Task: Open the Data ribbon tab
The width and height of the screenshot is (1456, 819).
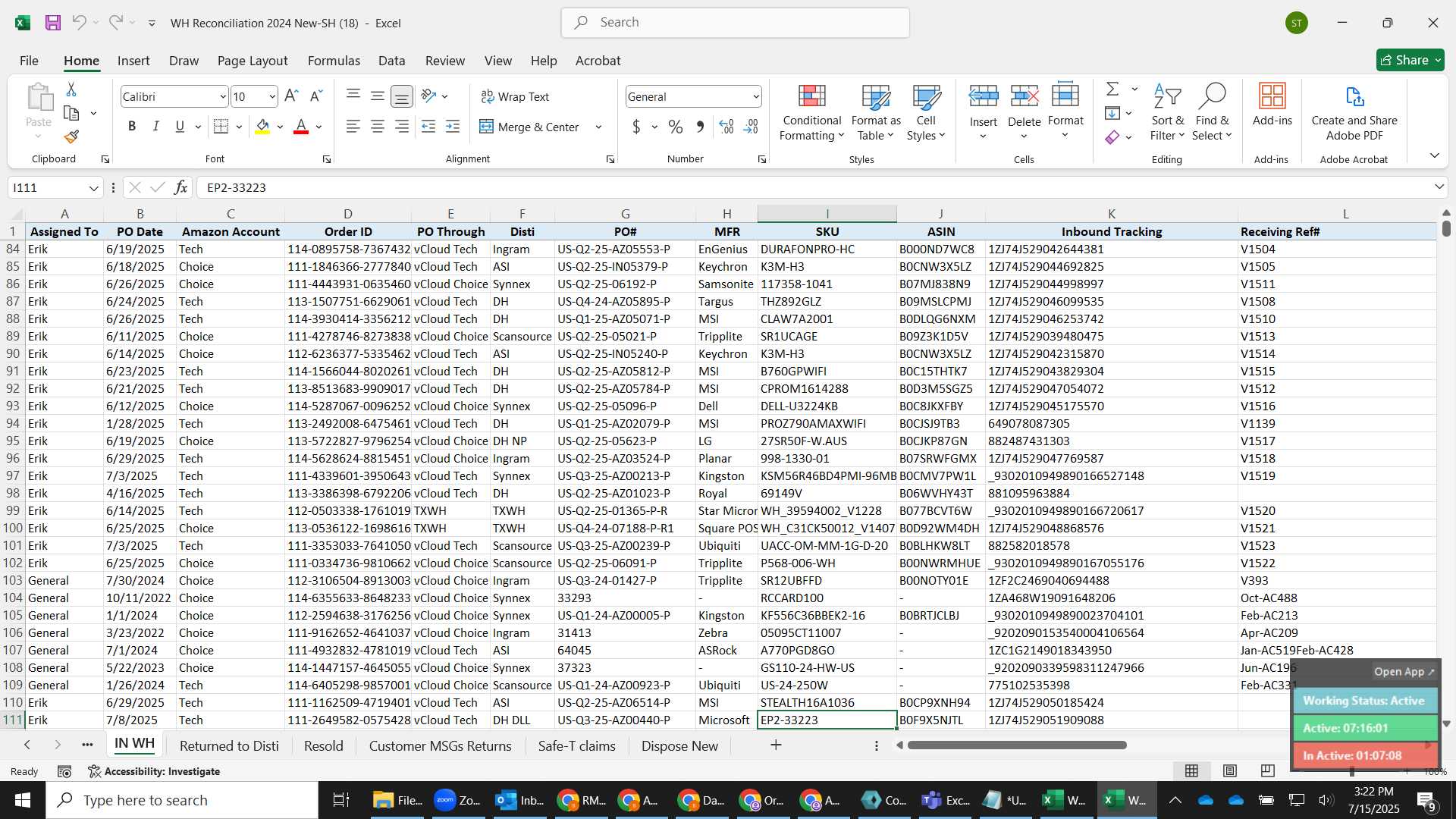Action: (391, 61)
